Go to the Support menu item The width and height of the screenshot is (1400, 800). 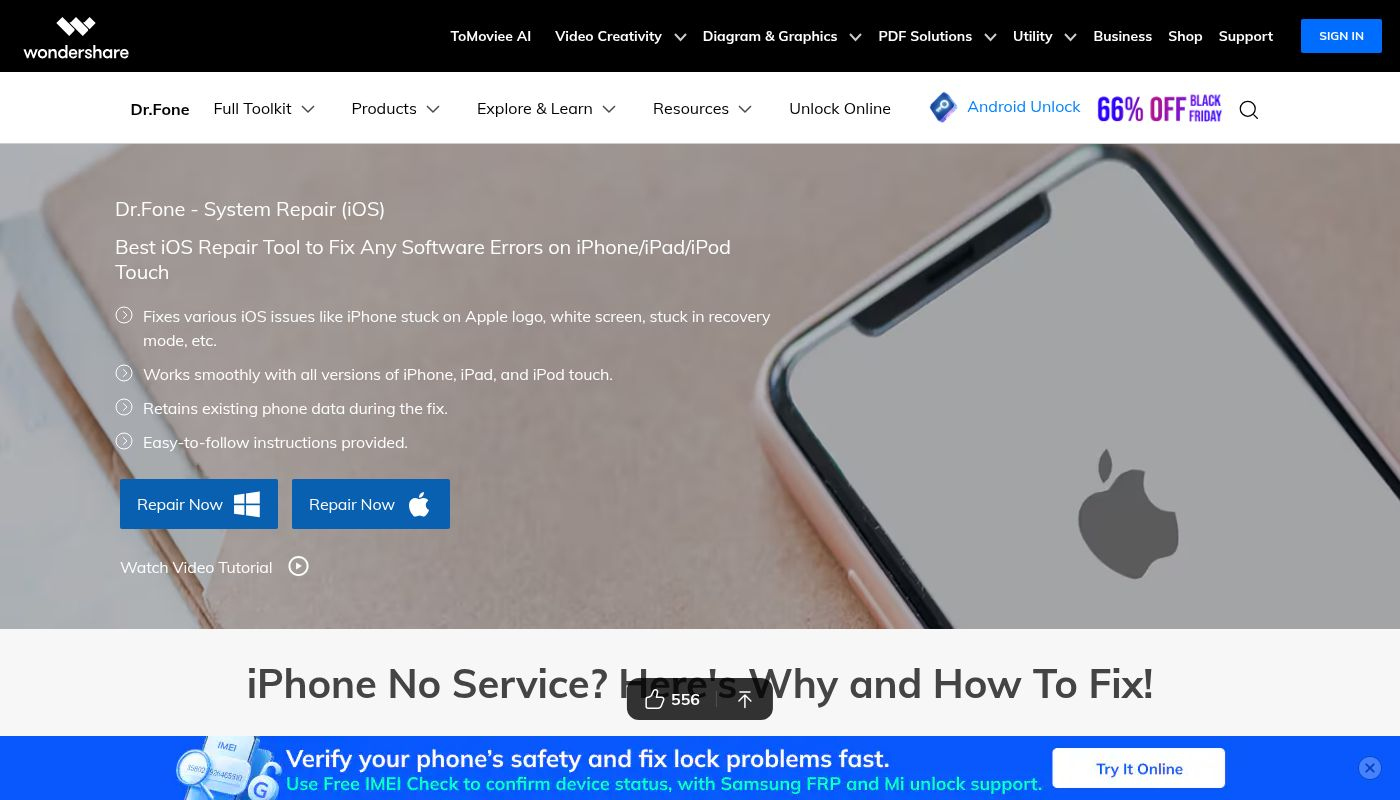point(1246,36)
